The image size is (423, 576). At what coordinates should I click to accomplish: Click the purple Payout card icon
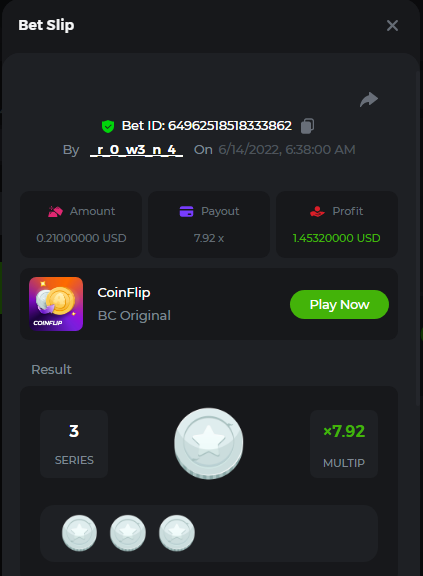click(x=186, y=211)
